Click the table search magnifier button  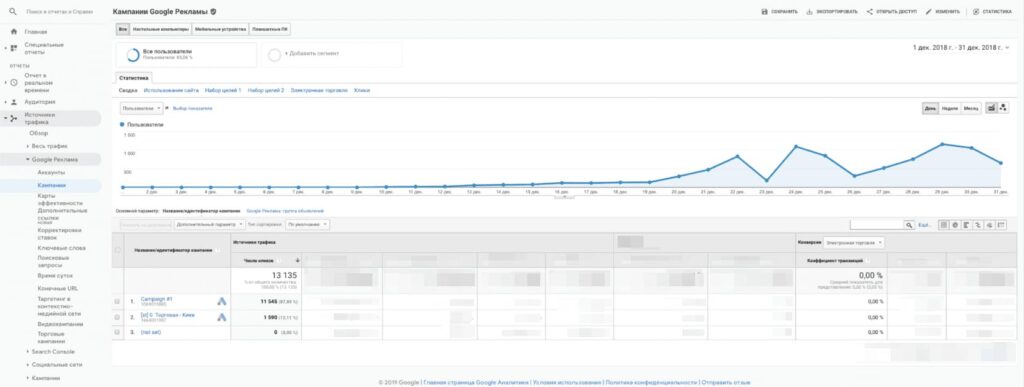pyautogui.click(x=909, y=224)
